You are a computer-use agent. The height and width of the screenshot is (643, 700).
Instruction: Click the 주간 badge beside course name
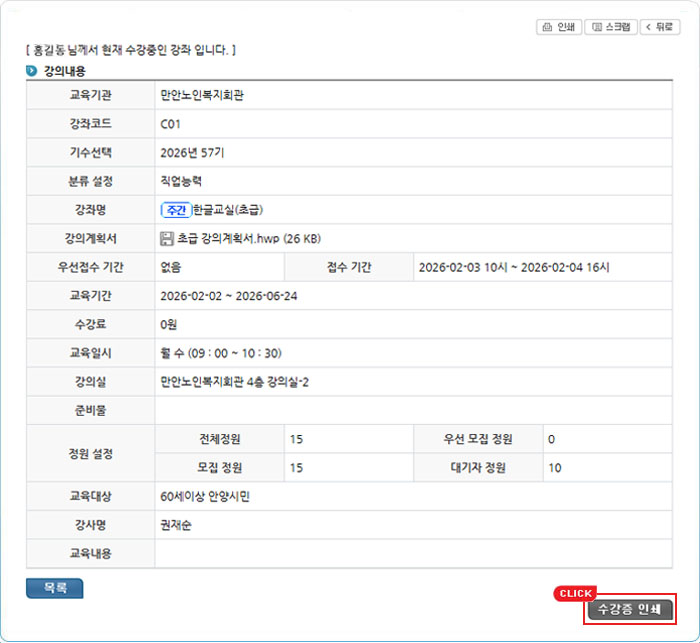pos(176,210)
